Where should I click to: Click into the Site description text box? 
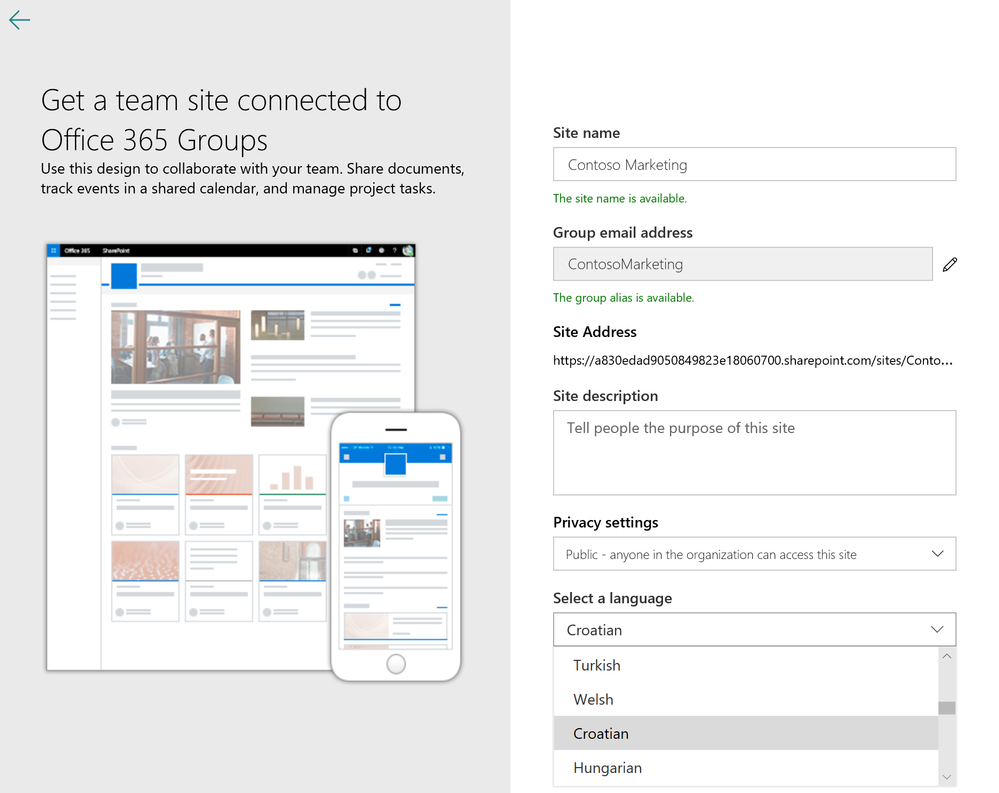754,452
